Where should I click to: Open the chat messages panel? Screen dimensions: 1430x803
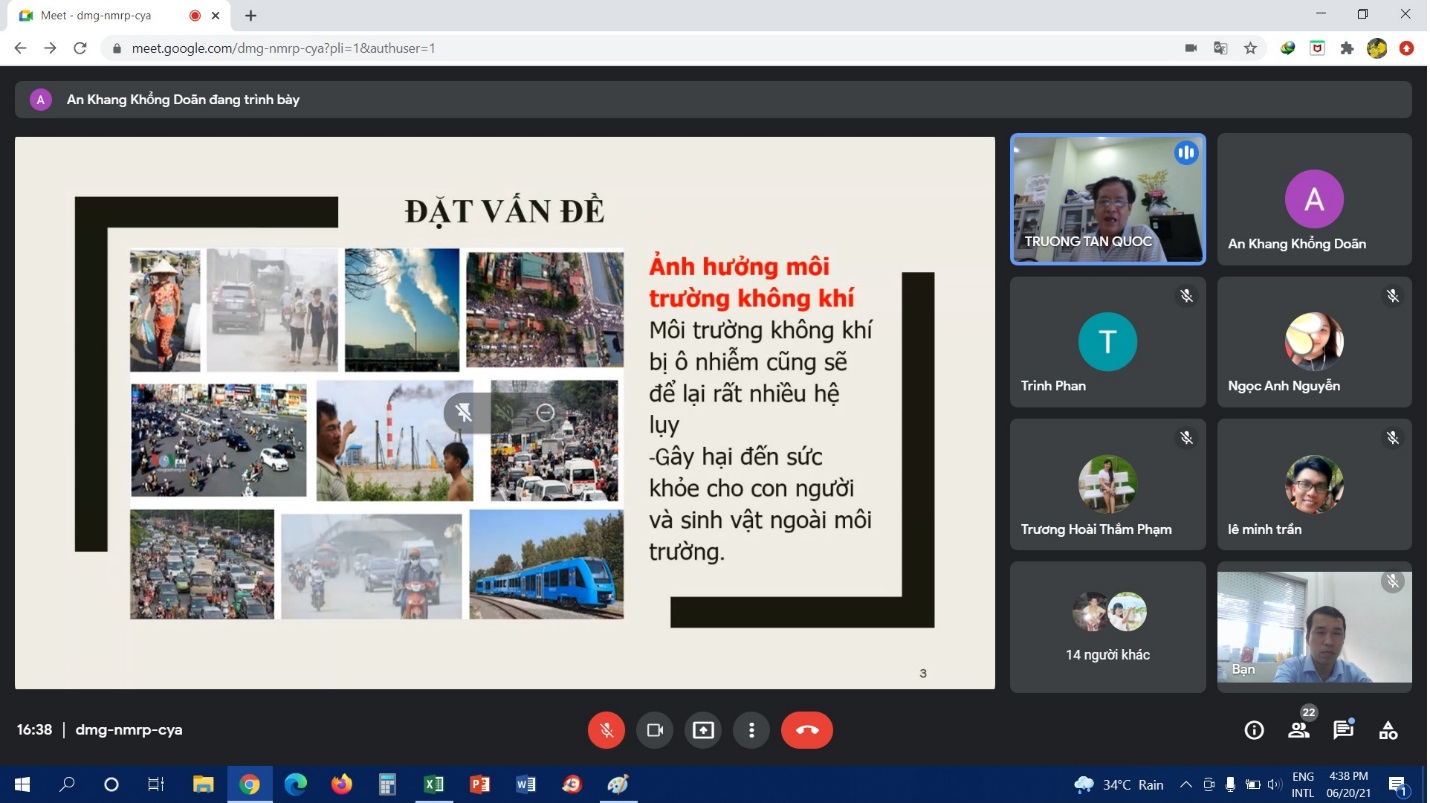(x=1343, y=730)
